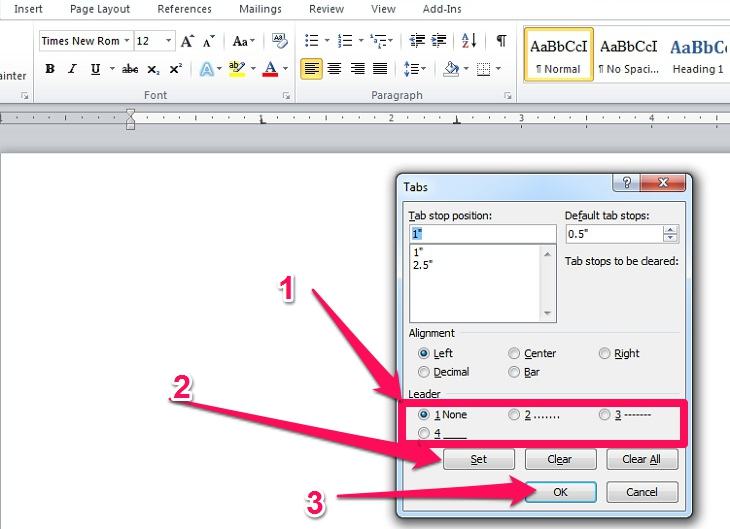
Task: Open the Page Layout tab
Action: pos(100,9)
